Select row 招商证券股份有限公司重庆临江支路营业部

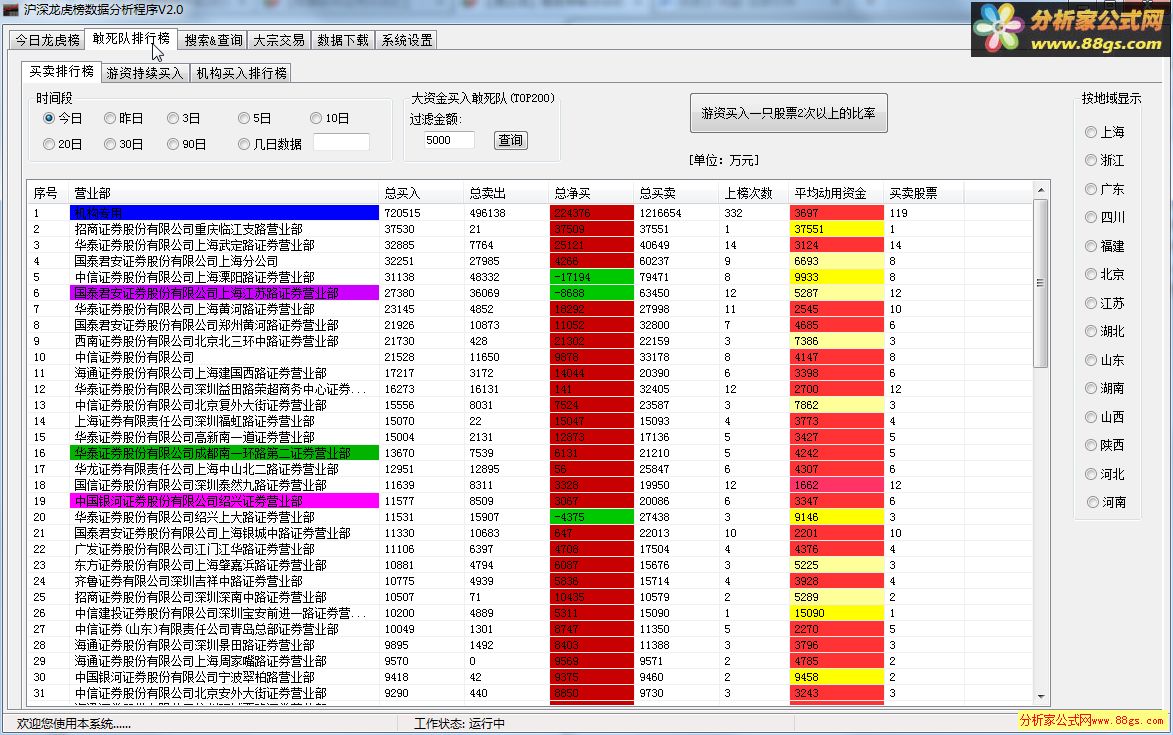(530, 229)
